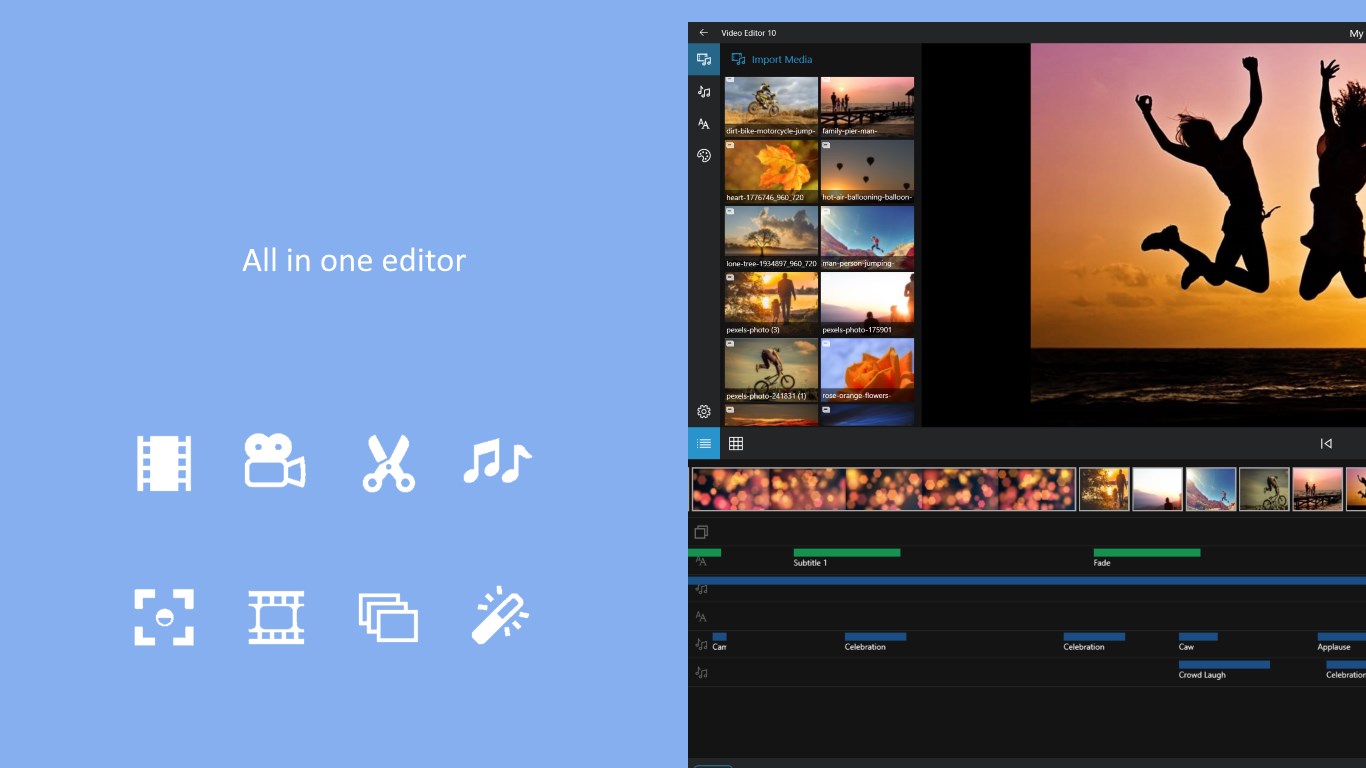Select the dirt-bike-motorcycle-jump media thumbnail
The height and width of the screenshot is (768, 1366).
click(771, 107)
